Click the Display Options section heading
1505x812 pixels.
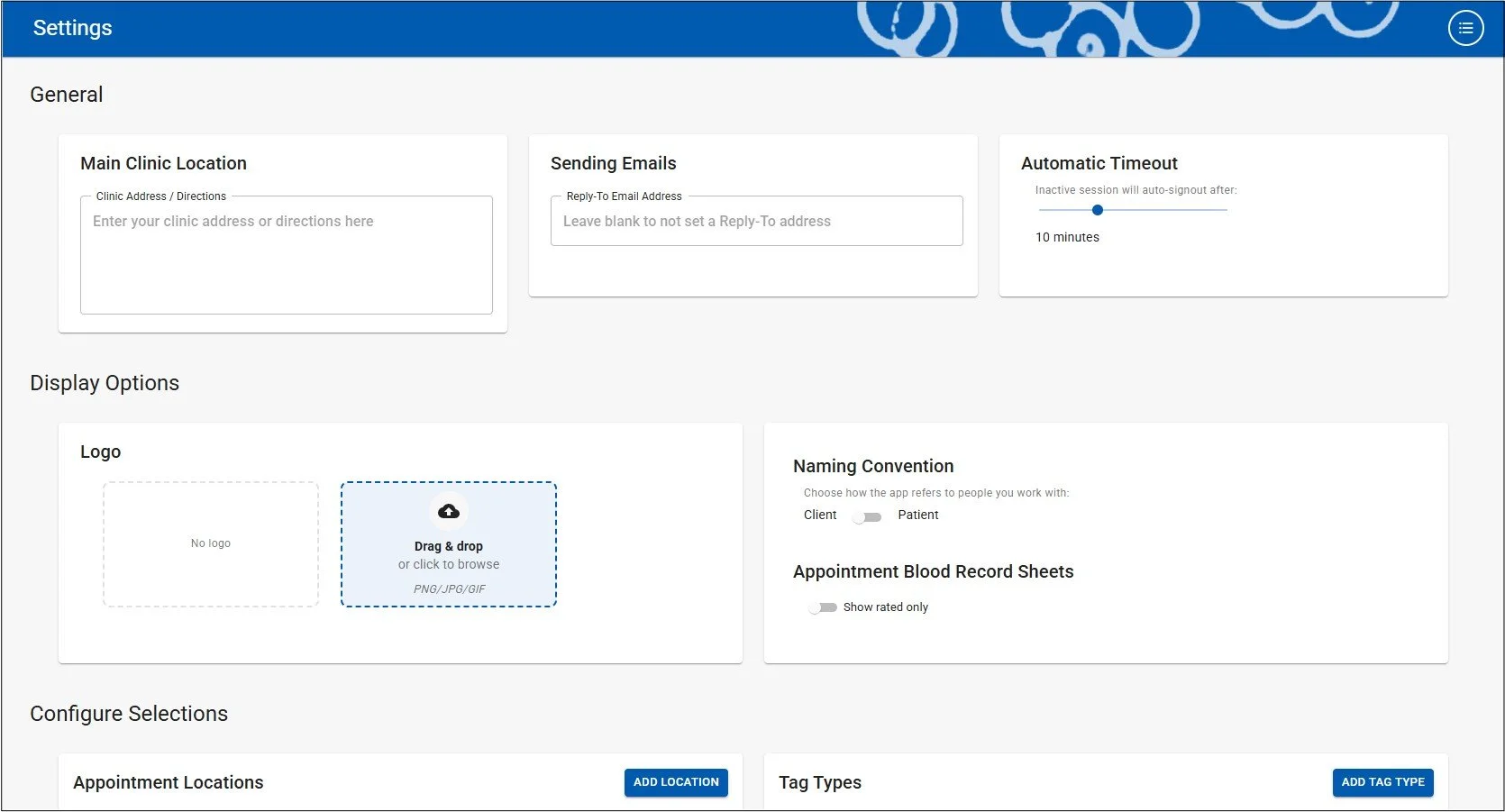point(105,382)
